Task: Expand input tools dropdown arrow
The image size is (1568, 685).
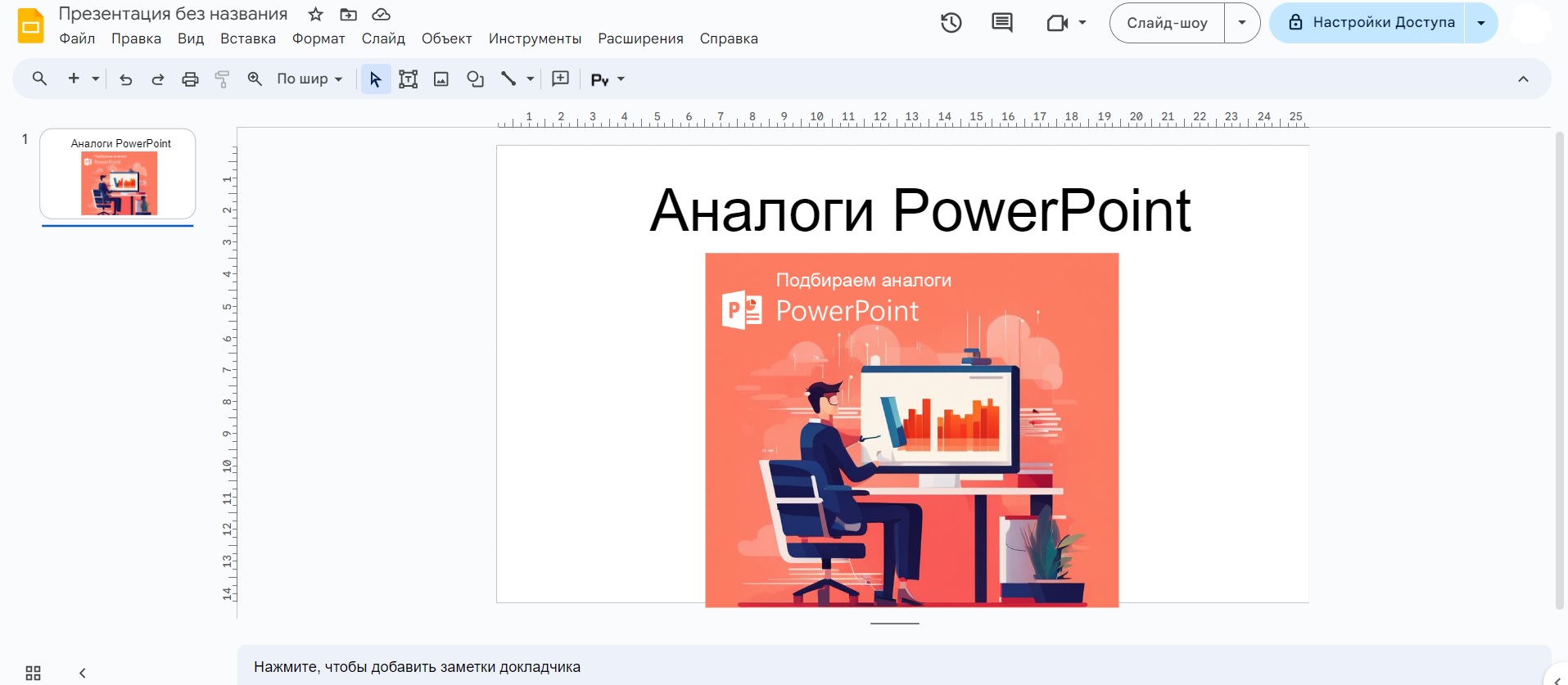Action: (x=621, y=79)
